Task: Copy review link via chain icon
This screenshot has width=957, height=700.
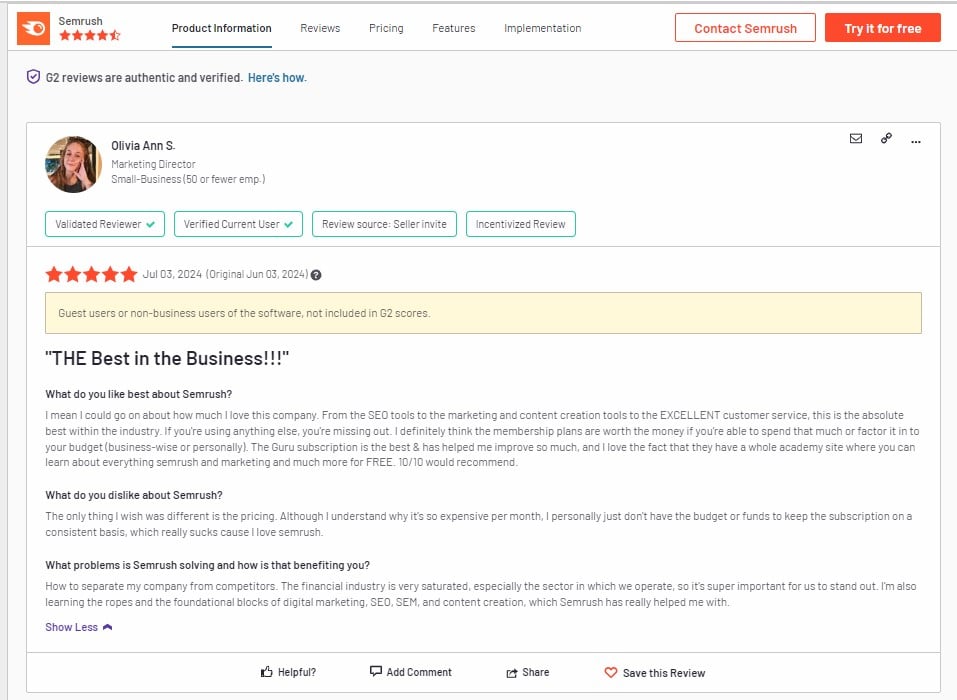Action: [x=886, y=139]
